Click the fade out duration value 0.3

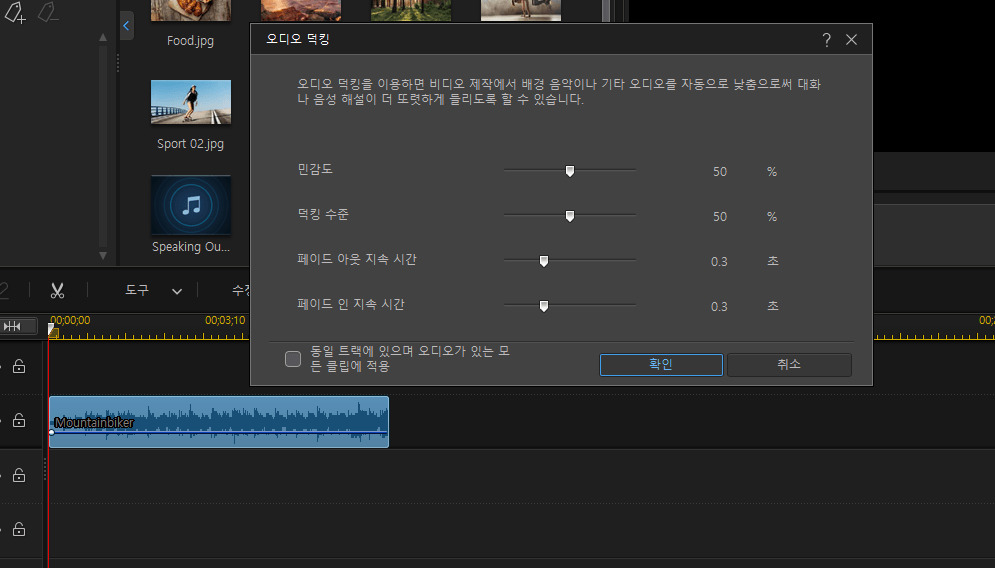pyautogui.click(x=719, y=261)
